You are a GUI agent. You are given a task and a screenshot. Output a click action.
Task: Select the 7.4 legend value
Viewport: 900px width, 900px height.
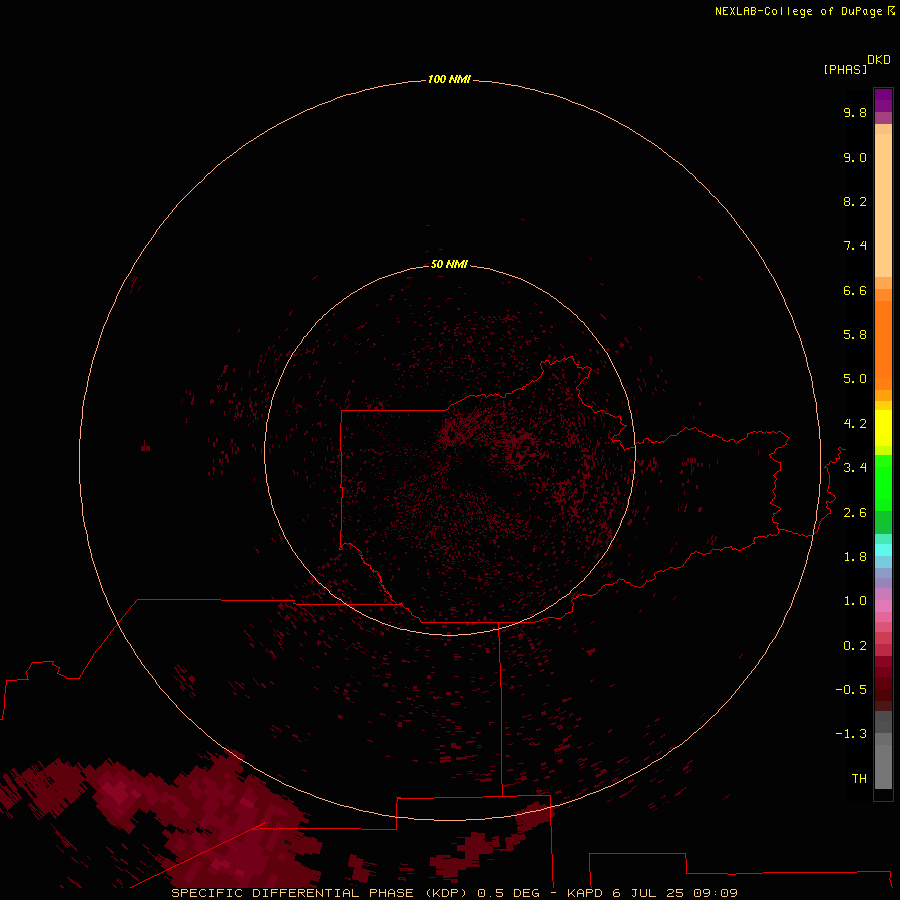tap(855, 246)
